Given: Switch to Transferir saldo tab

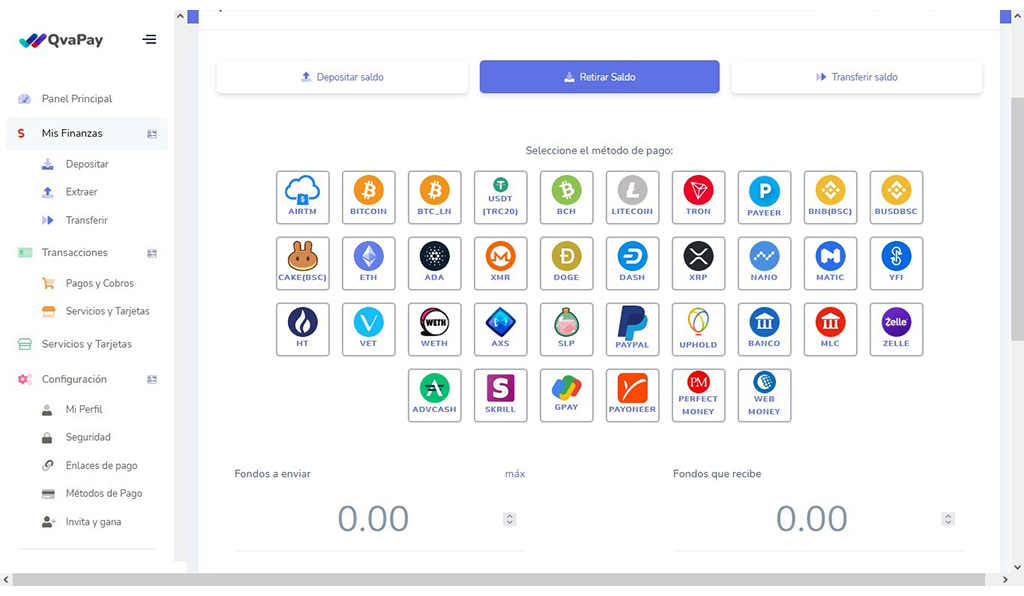Looking at the screenshot, I should click(857, 77).
